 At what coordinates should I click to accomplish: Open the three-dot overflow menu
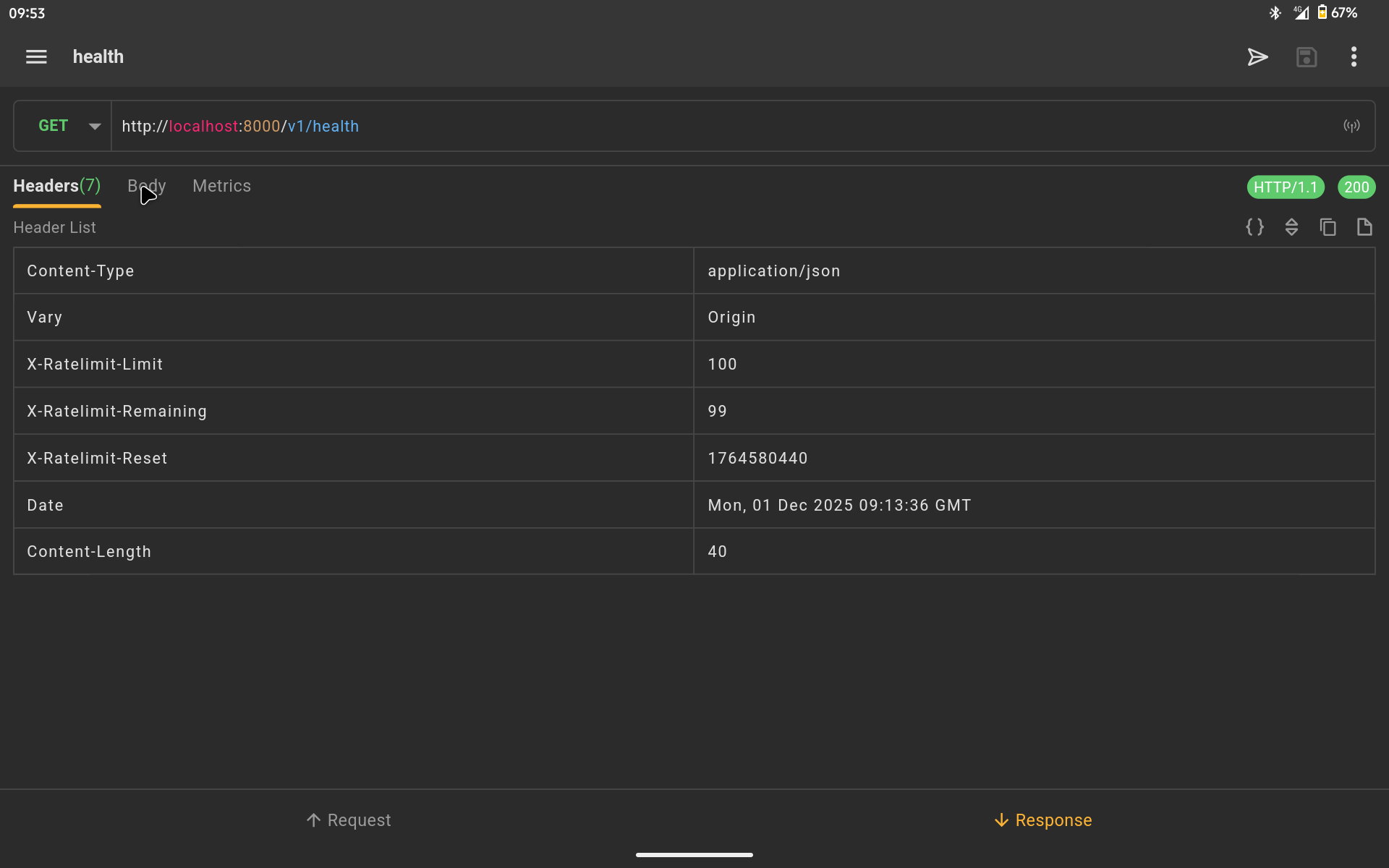(x=1354, y=56)
